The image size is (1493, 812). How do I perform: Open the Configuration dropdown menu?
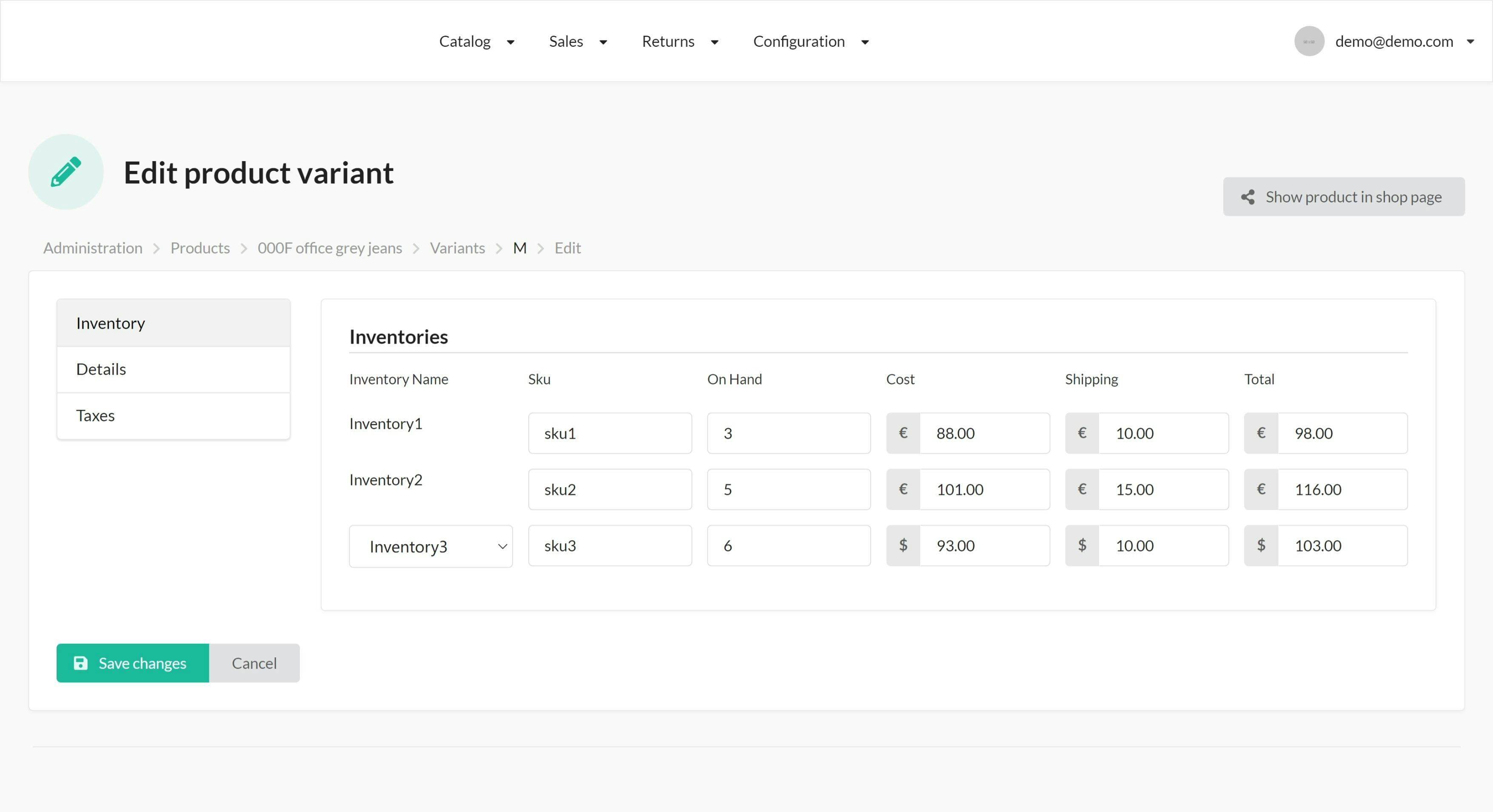811,41
